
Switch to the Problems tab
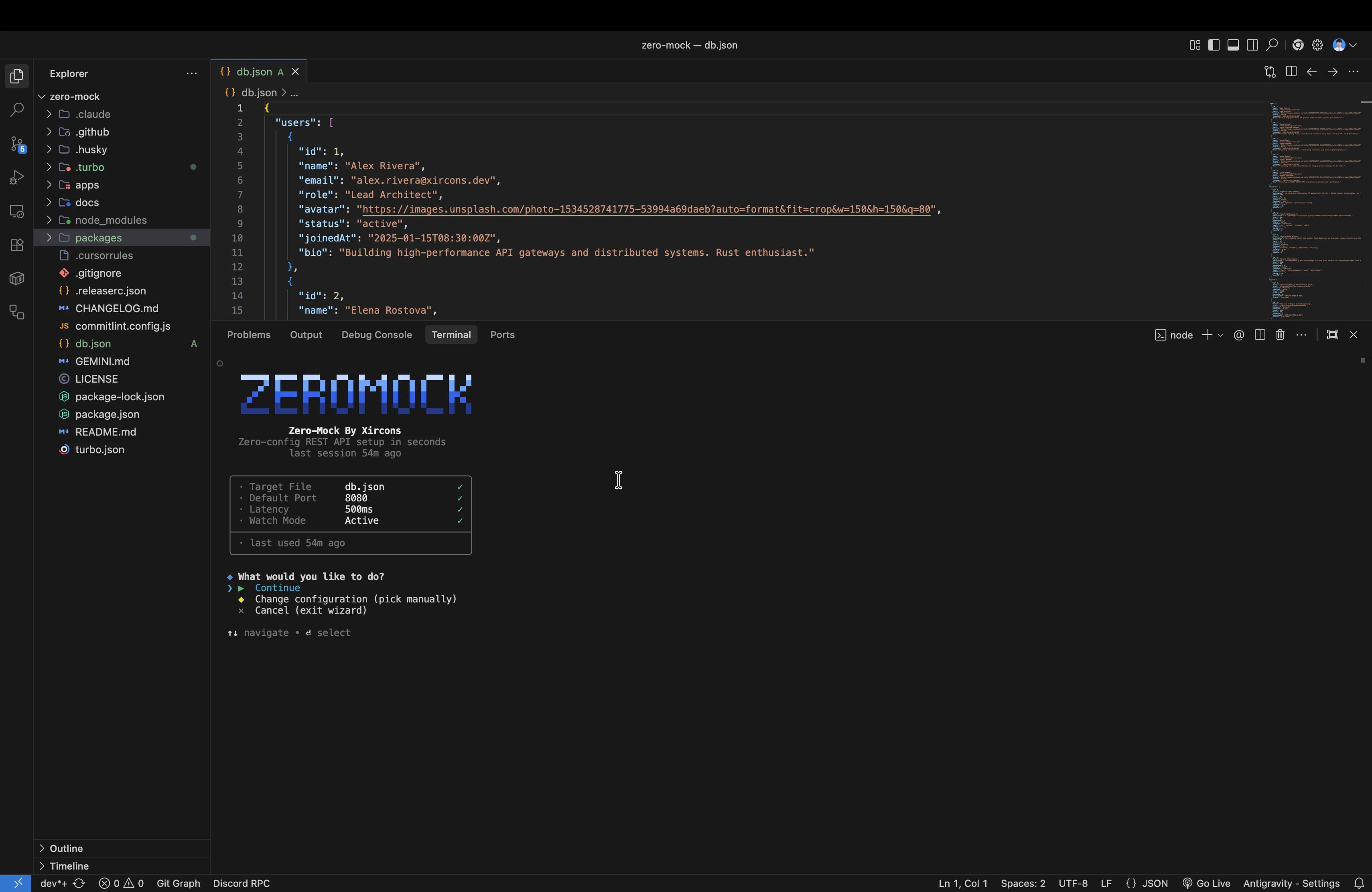coord(248,335)
